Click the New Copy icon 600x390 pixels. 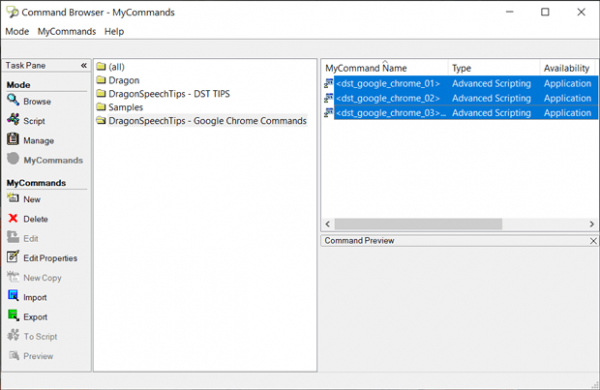point(13,276)
